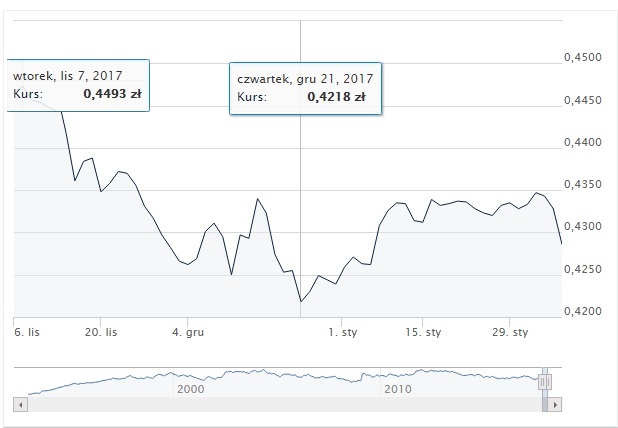Click the tooltip showing 0,4493 zł
Image resolution: width=618 pixels, height=428 pixels.
(x=78, y=86)
